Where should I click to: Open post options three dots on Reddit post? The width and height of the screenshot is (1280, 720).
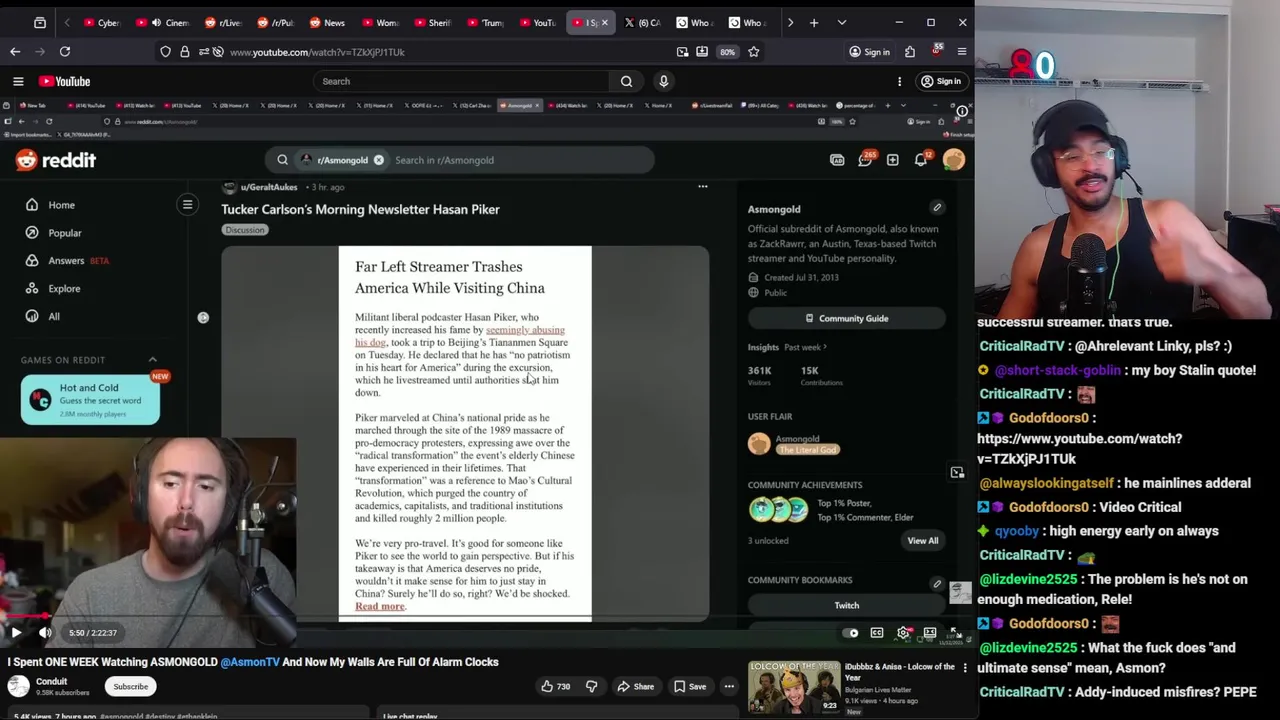(x=703, y=187)
